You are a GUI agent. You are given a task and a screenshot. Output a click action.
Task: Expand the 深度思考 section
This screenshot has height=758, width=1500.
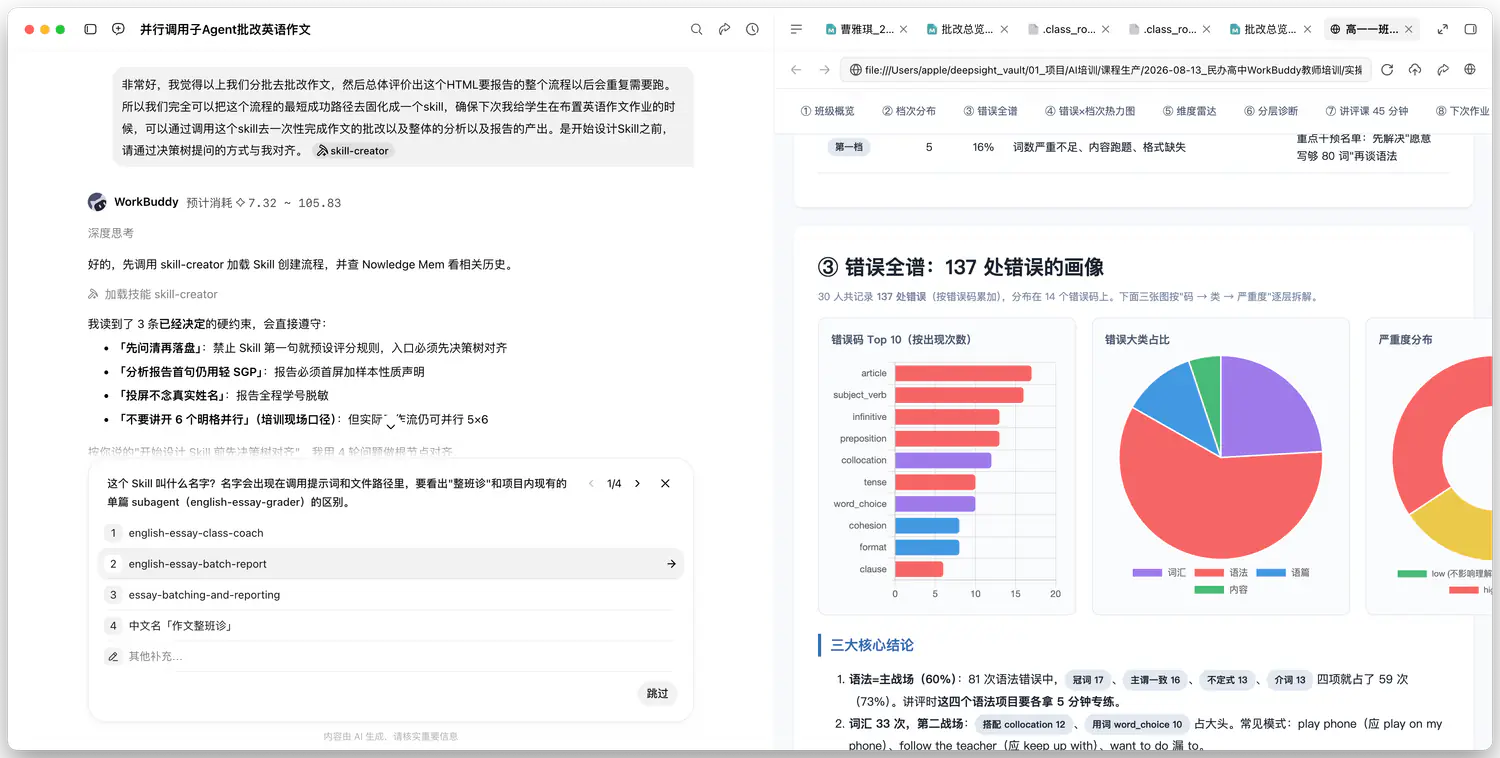(x=111, y=233)
